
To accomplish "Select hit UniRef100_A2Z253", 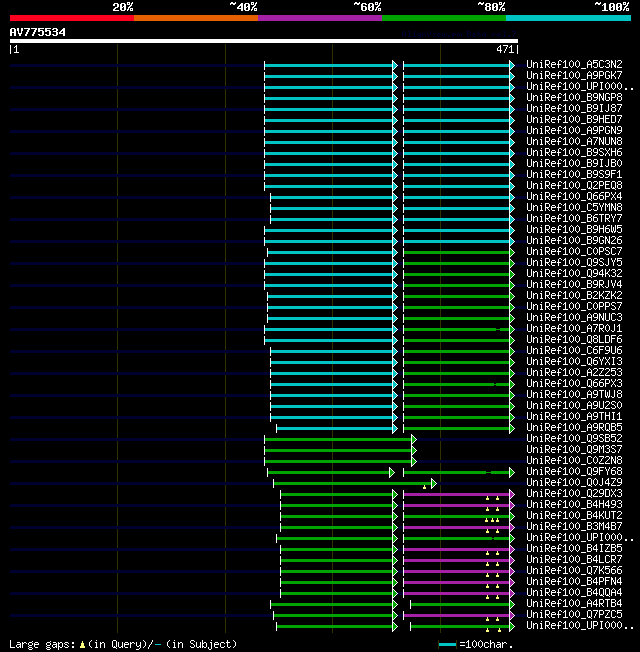I will click(574, 373).
